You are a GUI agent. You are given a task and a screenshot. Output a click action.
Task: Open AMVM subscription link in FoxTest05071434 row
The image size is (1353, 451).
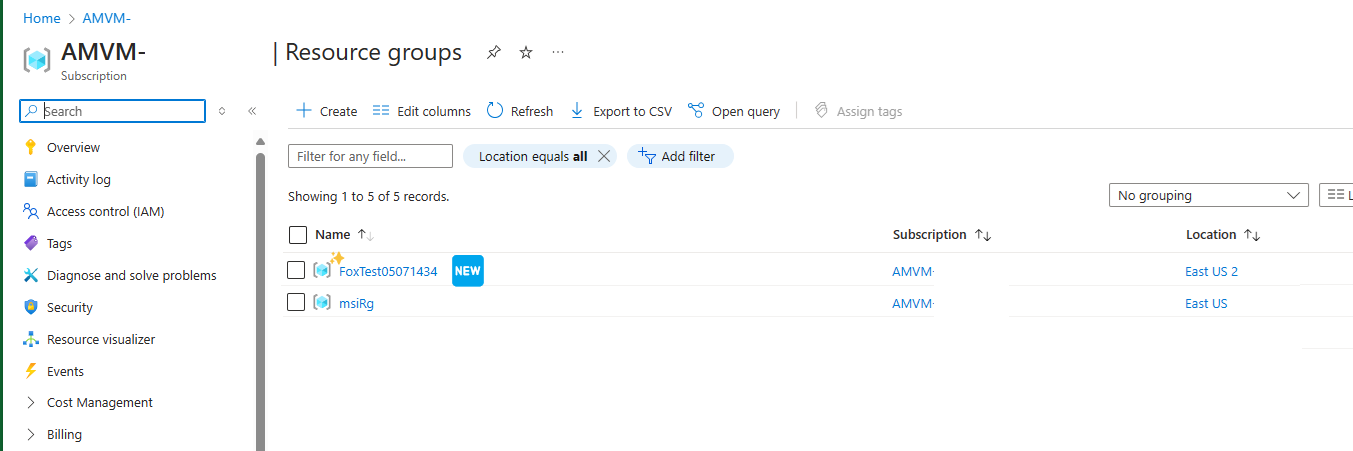pos(912,271)
